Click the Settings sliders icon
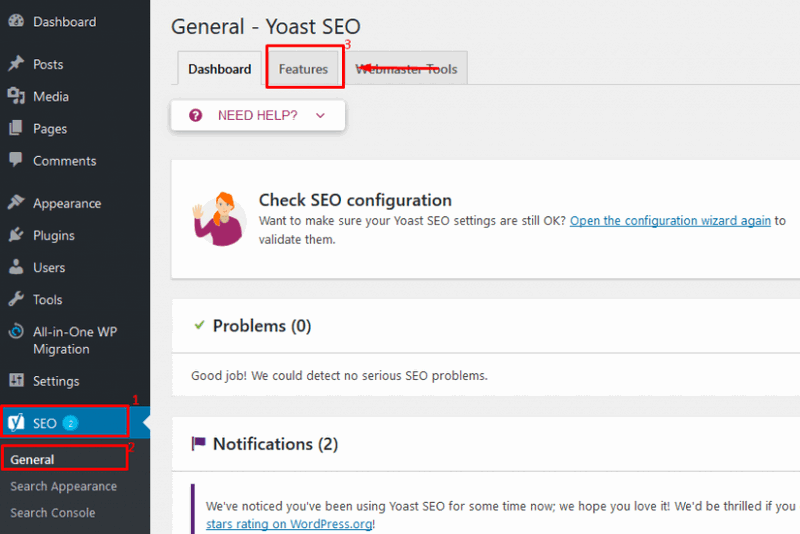Image resolution: width=800 pixels, height=534 pixels. tap(16, 380)
